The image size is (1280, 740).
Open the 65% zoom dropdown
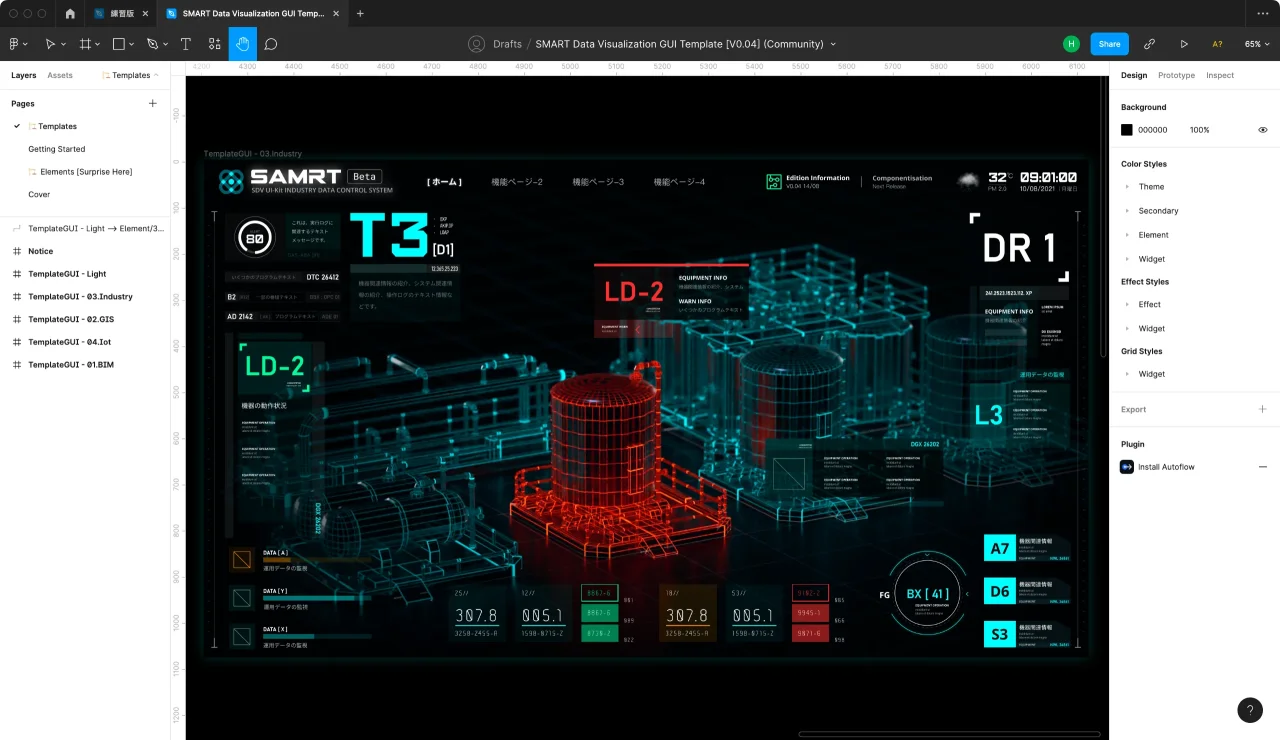(1257, 44)
